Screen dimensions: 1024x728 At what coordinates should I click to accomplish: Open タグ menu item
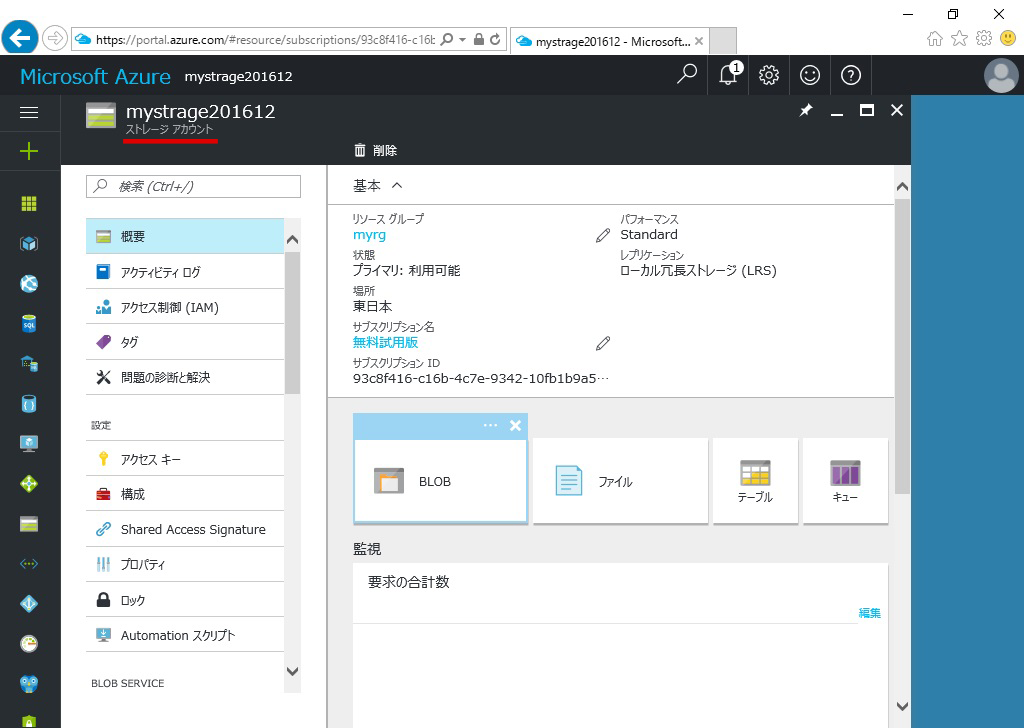tap(185, 342)
